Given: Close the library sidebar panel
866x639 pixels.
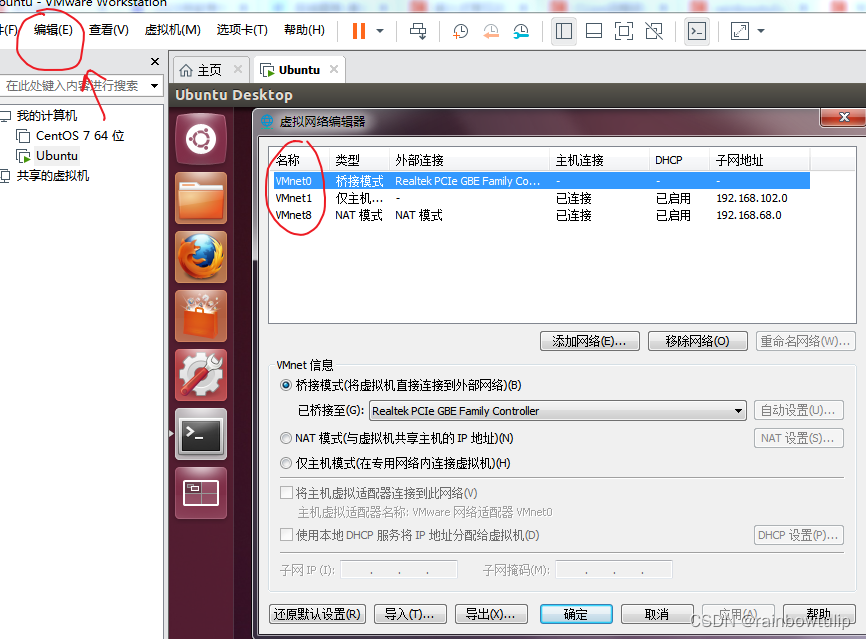Looking at the screenshot, I should pyautogui.click(x=155, y=61).
